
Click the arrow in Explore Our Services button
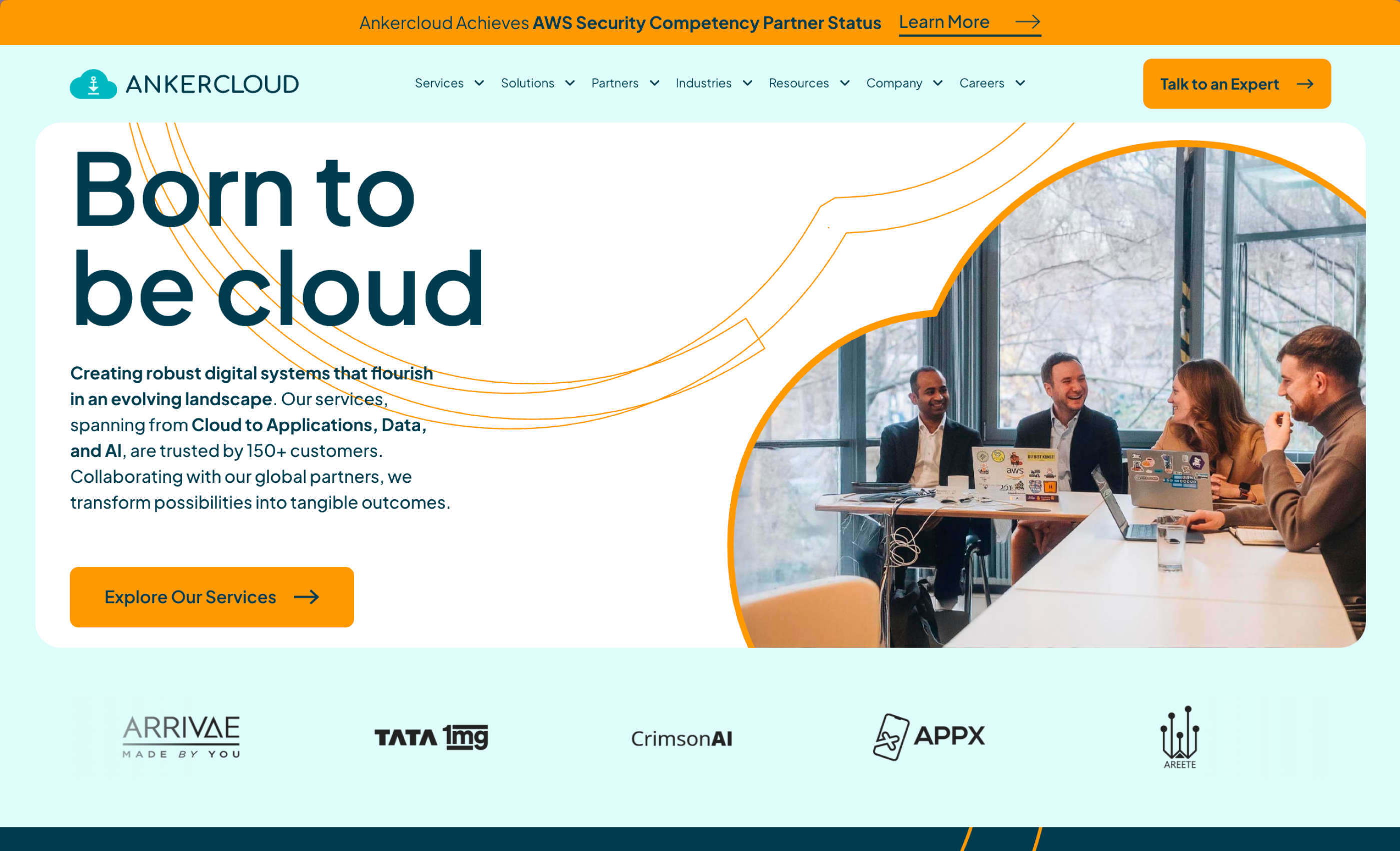point(306,597)
